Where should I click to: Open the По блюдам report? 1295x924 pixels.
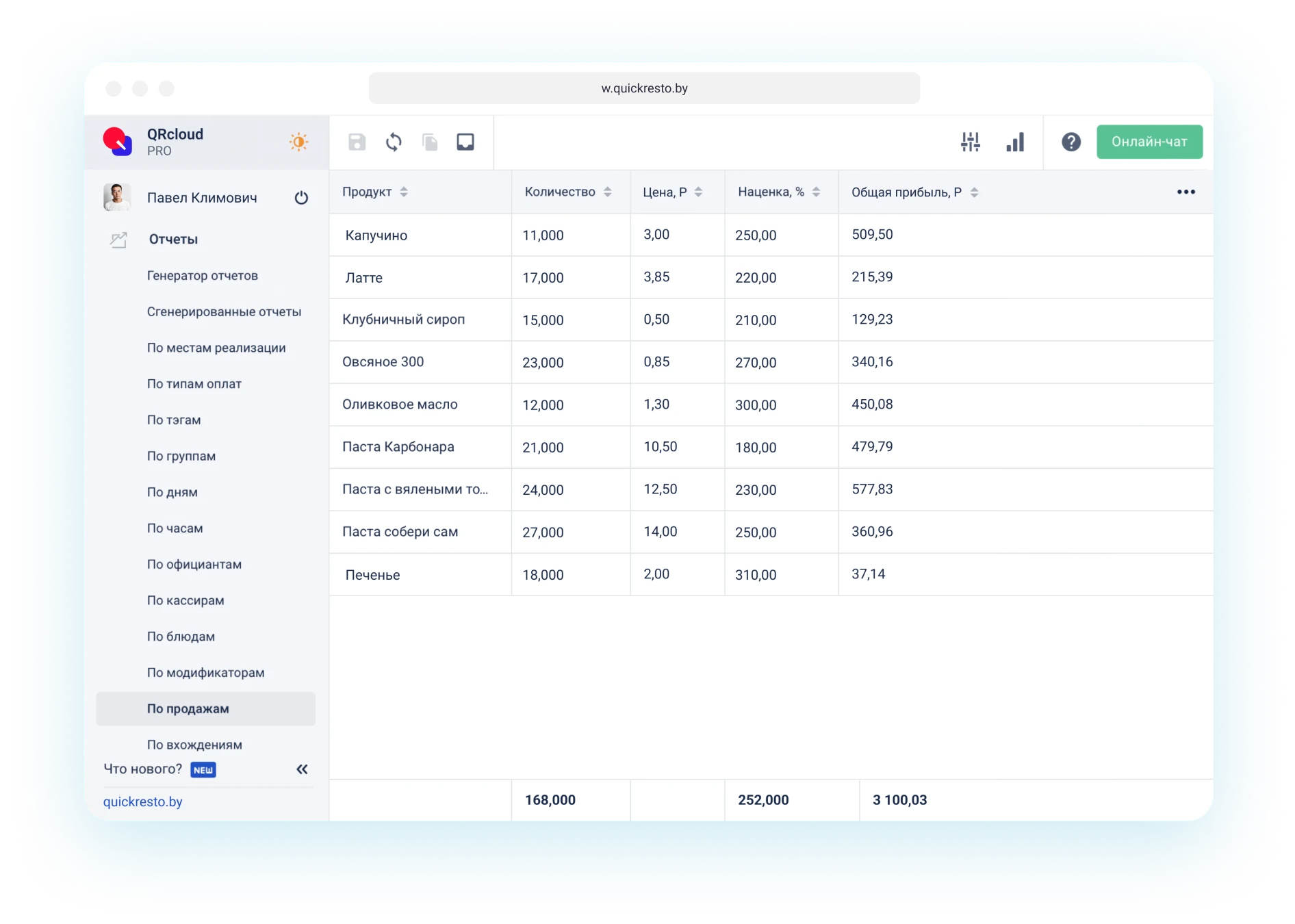point(181,637)
